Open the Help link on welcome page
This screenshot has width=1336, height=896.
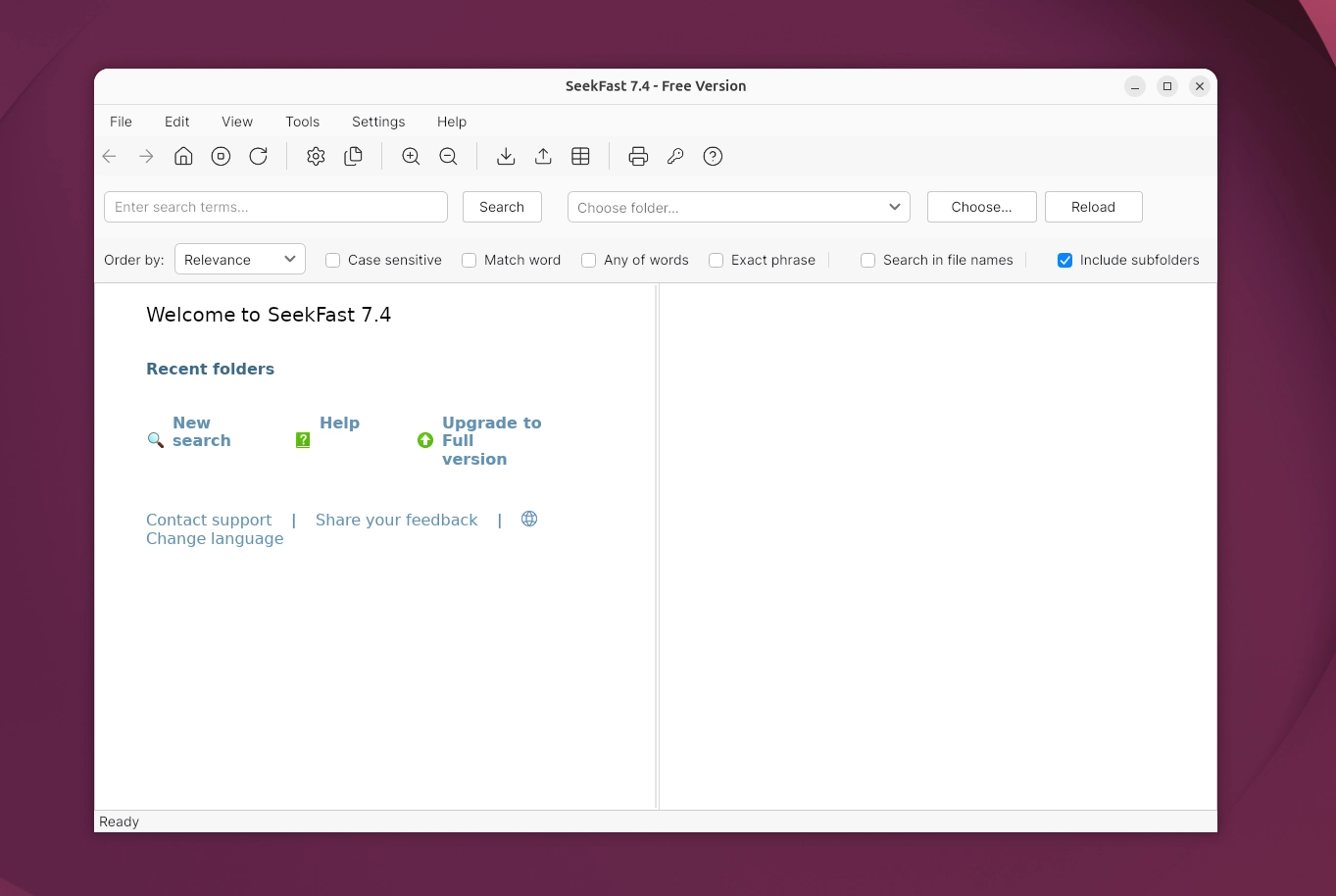[x=340, y=423]
